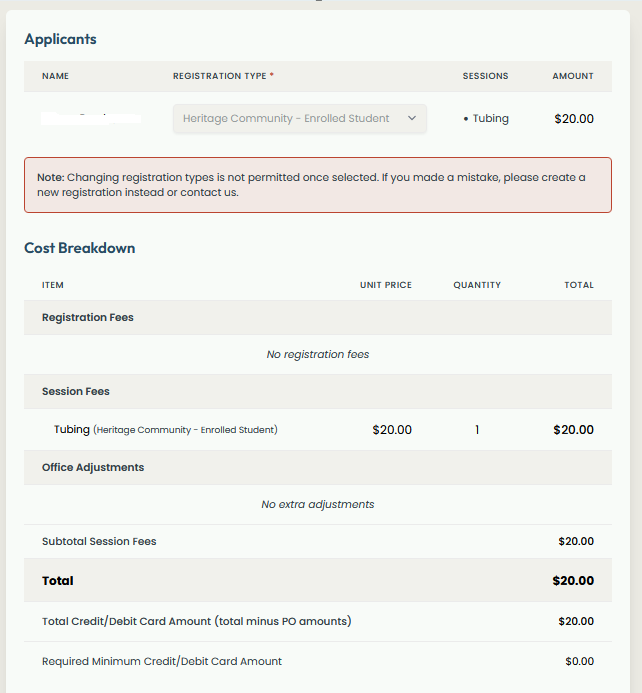Click the Quantity column header

tap(477, 285)
